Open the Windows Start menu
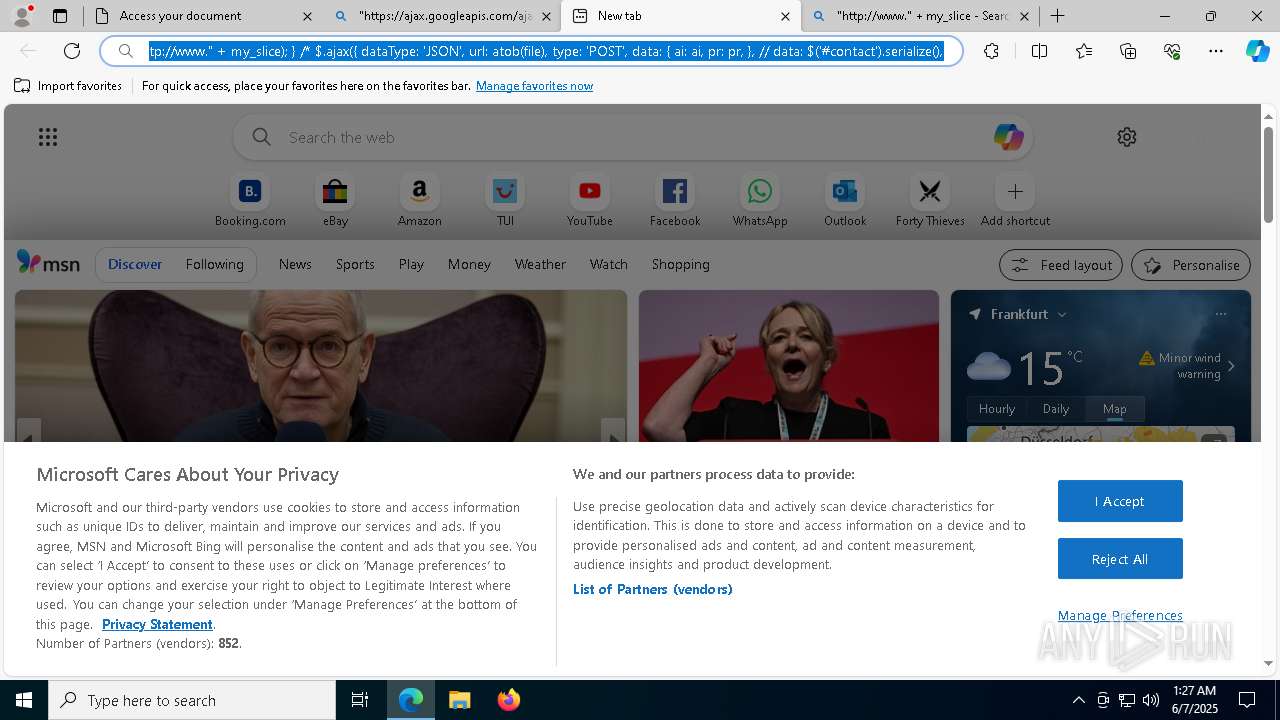The width and height of the screenshot is (1280, 720). [x=24, y=700]
